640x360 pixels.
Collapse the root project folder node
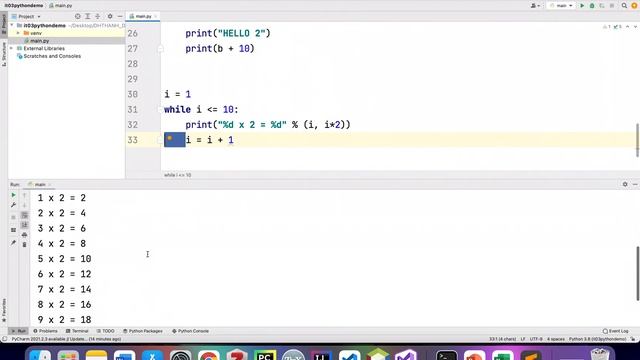coord(12,25)
